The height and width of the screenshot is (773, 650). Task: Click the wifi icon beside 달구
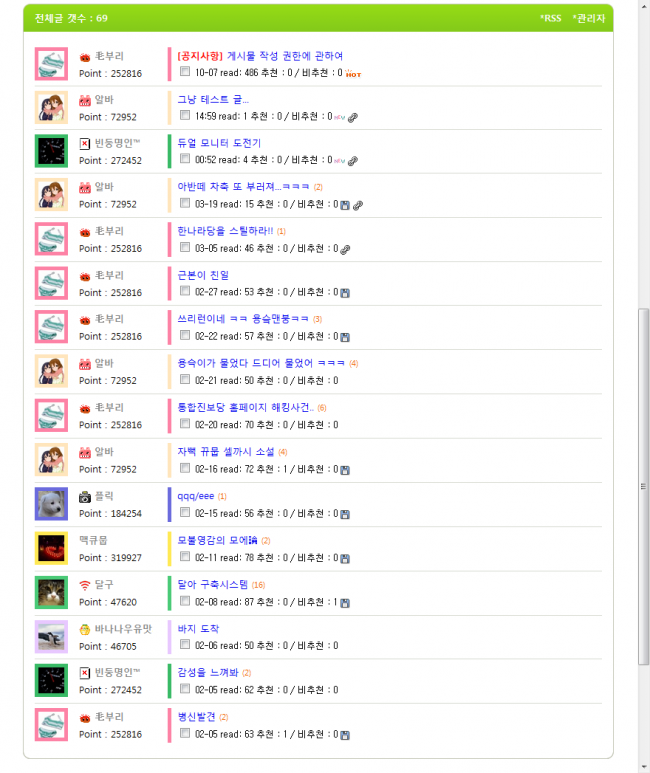click(x=85, y=585)
